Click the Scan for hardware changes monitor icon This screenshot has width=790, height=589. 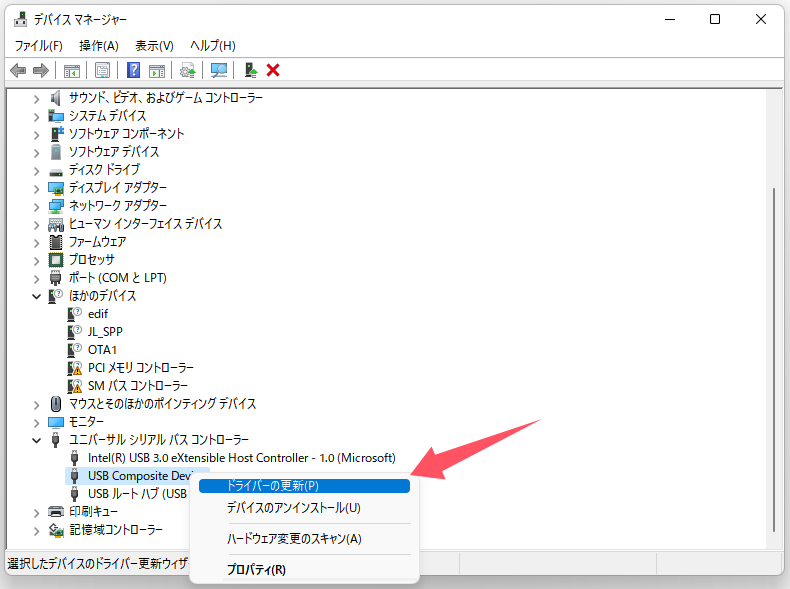(x=219, y=70)
